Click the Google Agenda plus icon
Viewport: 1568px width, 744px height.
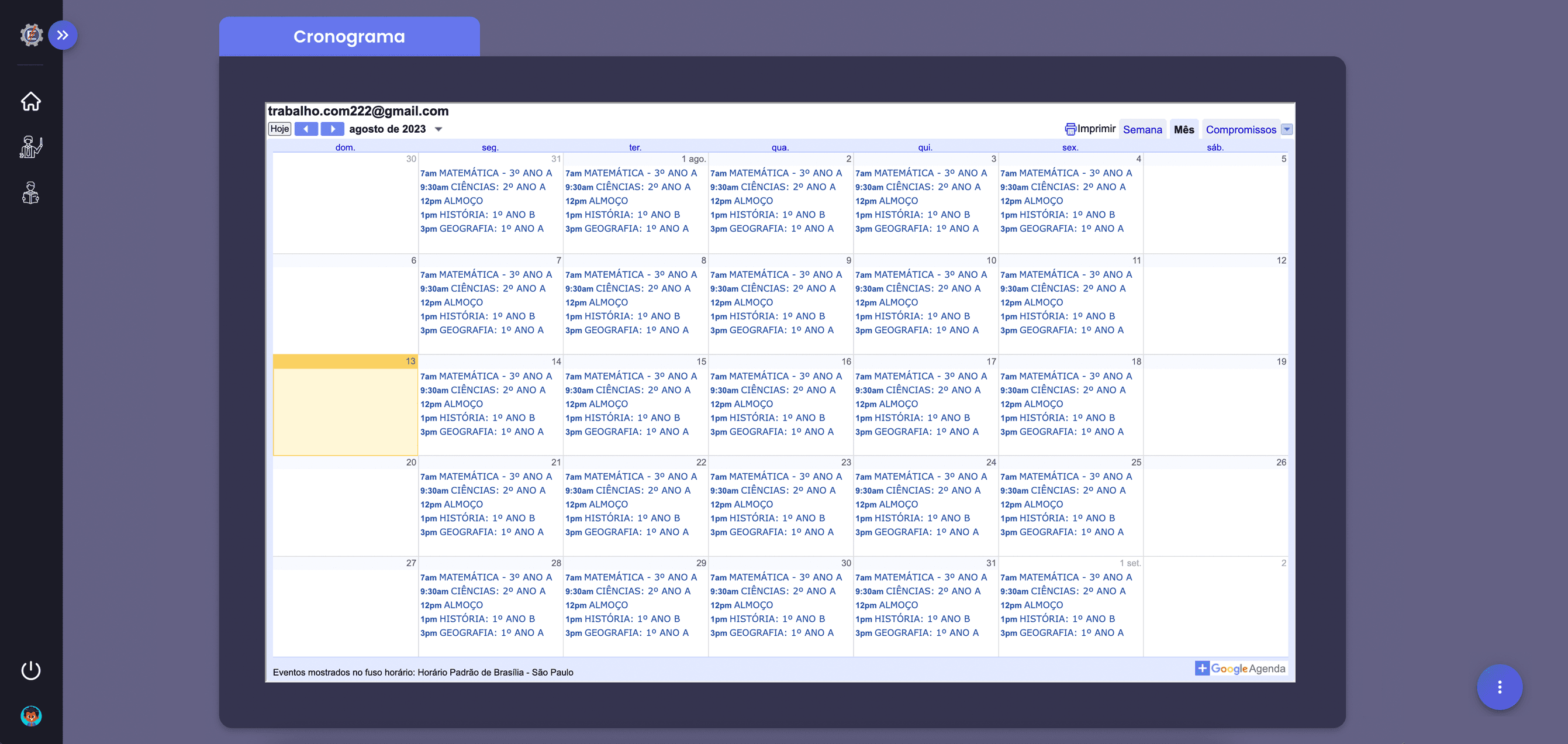pos(1201,669)
